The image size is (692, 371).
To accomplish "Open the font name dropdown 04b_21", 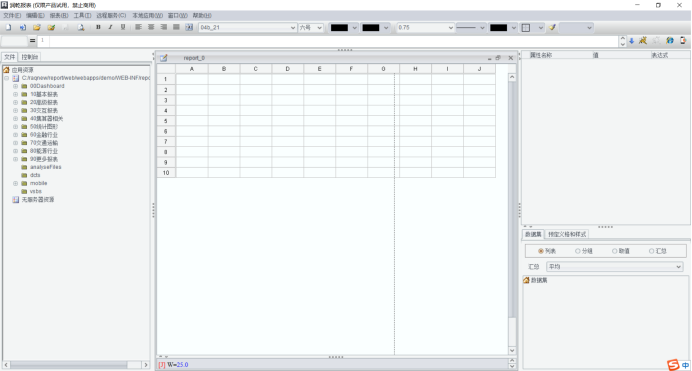I will (x=248, y=27).
